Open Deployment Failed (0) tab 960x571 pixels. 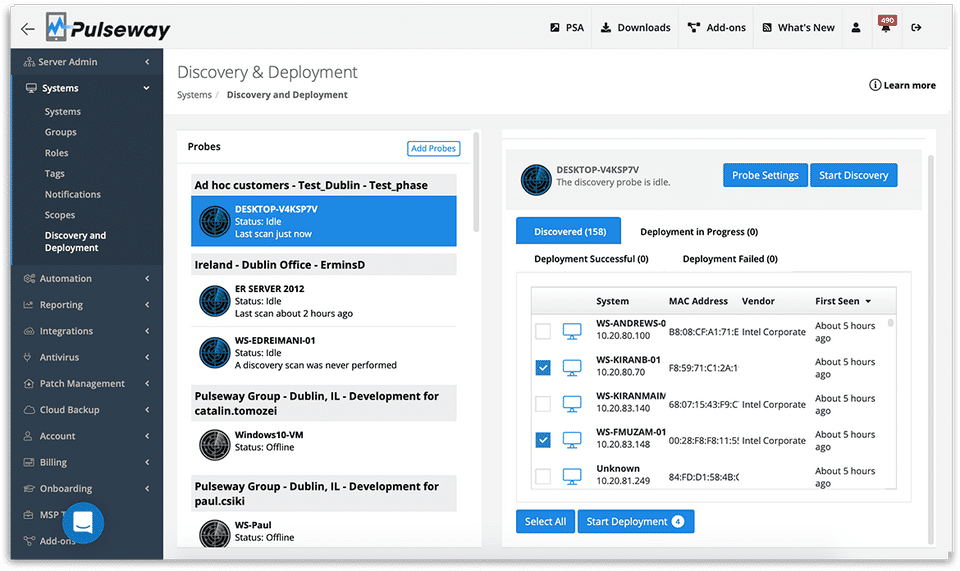click(x=730, y=259)
